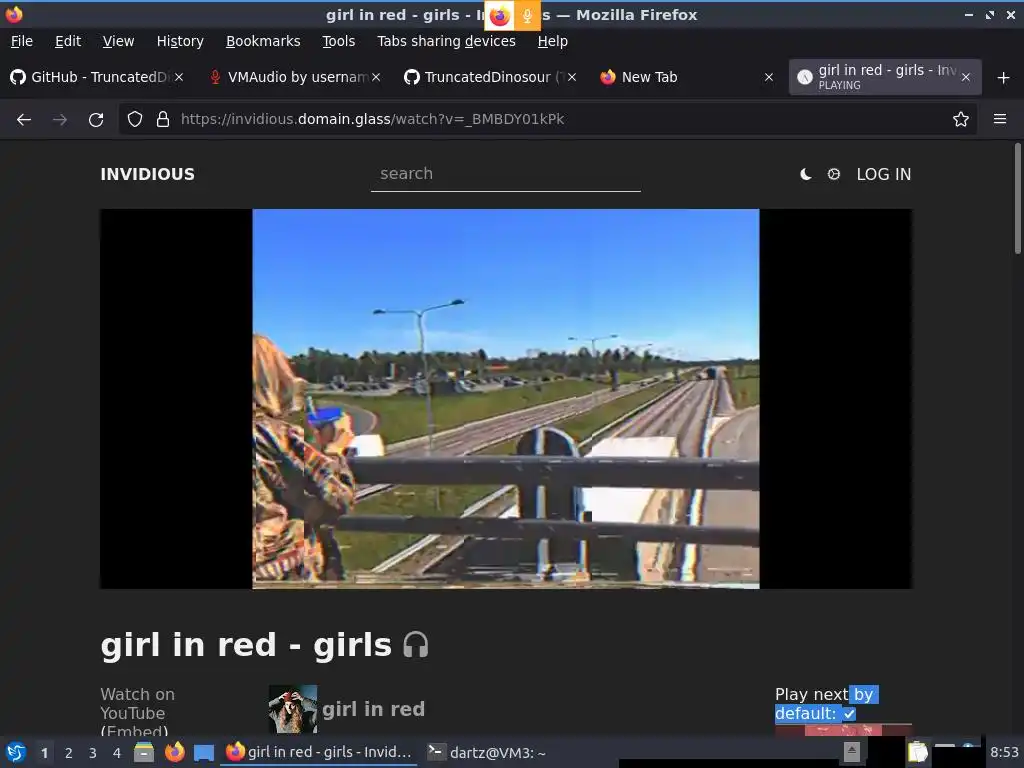Click the video player area
The width and height of the screenshot is (1024, 768).
click(x=506, y=399)
